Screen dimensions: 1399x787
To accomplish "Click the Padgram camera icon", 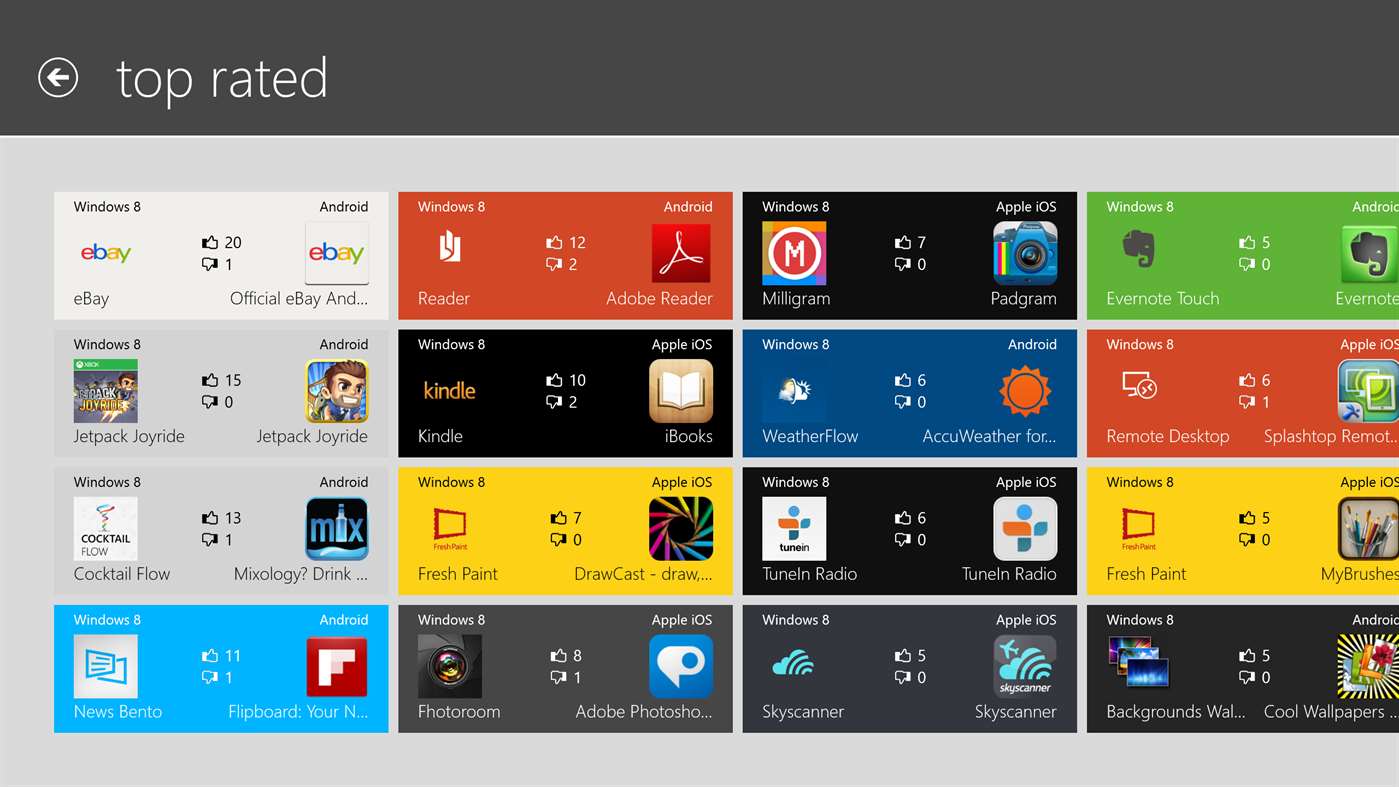I will (1025, 254).
